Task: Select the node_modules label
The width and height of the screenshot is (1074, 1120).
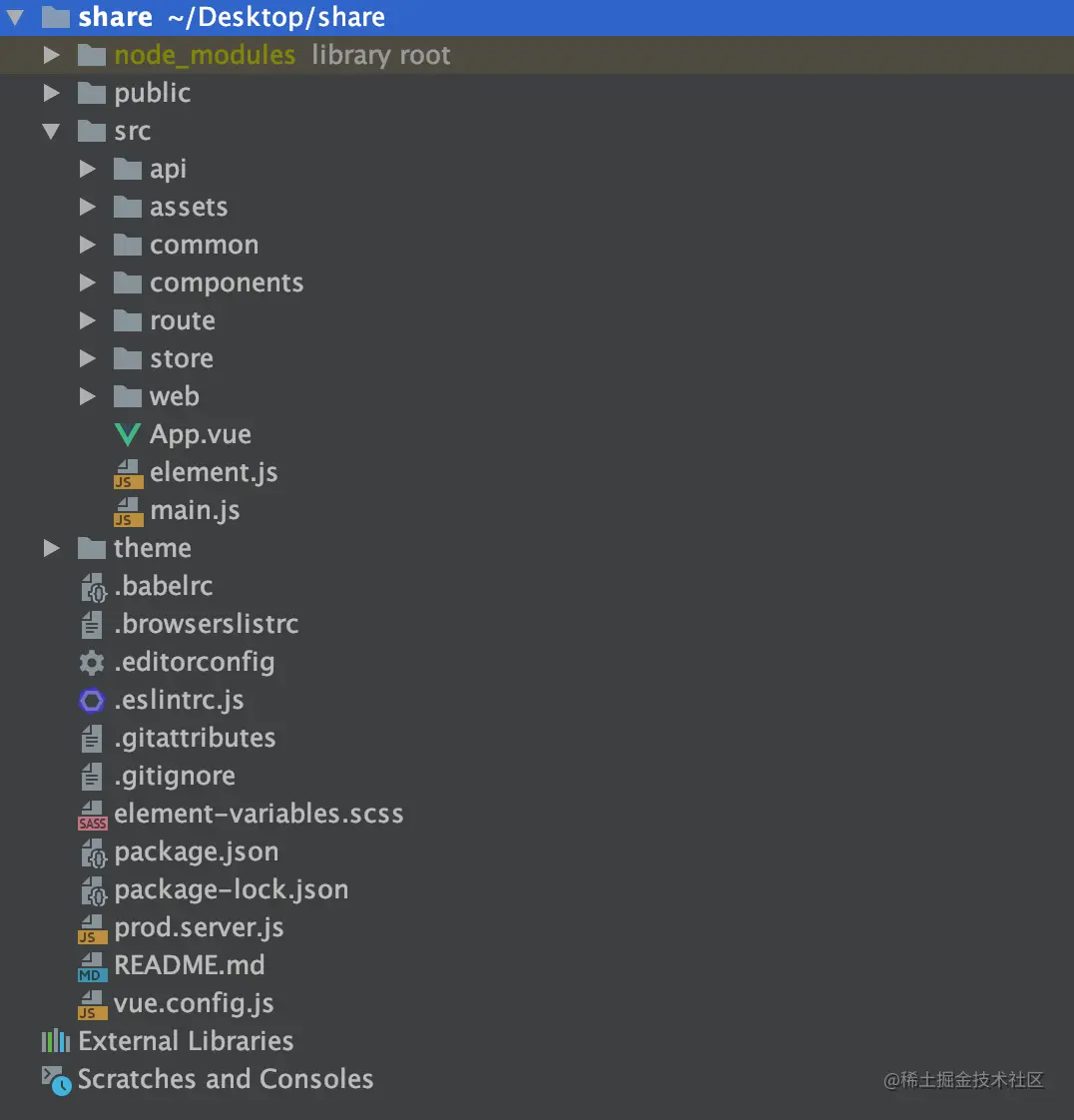Action: pyautogui.click(x=205, y=55)
